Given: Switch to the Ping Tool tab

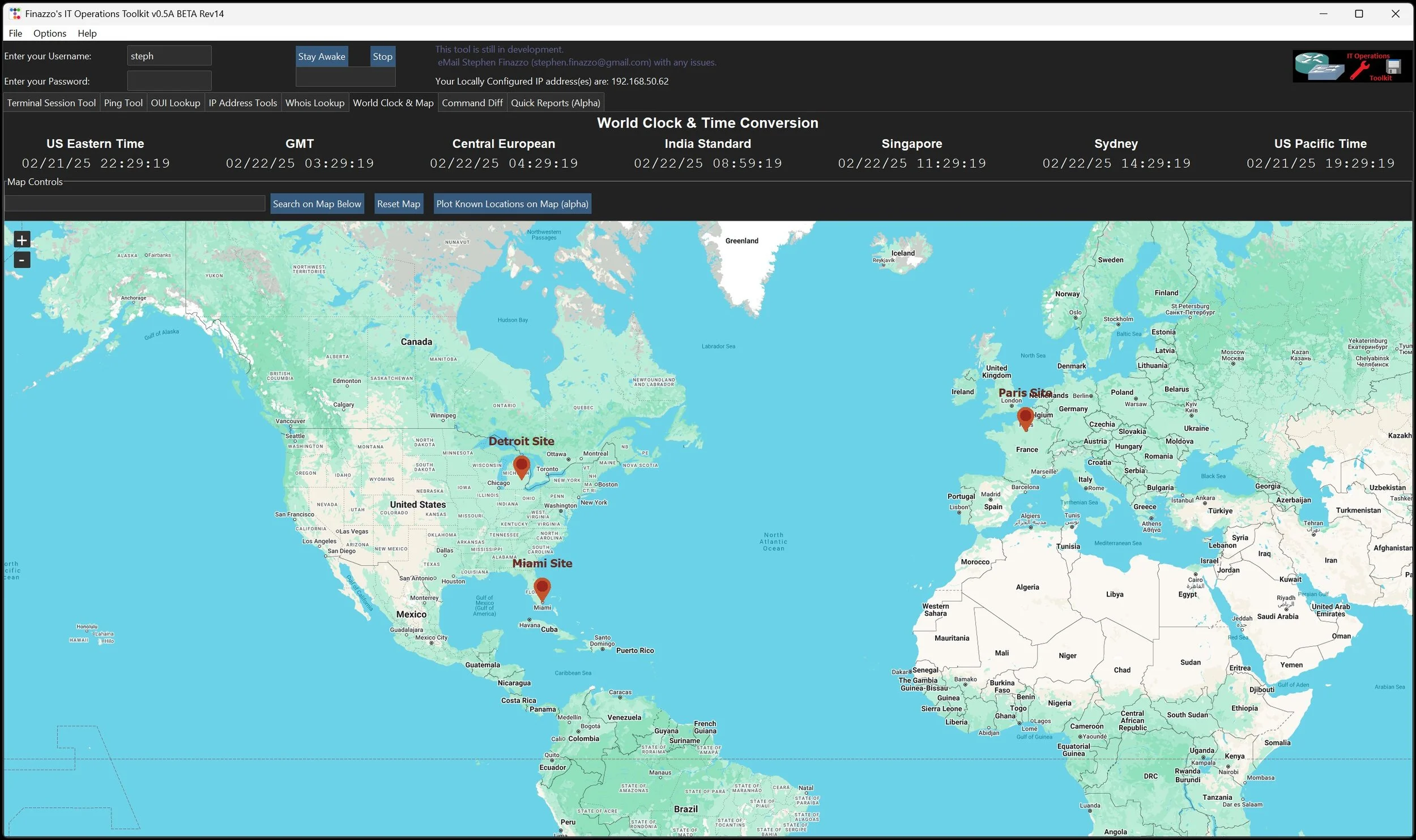Looking at the screenshot, I should coord(123,103).
